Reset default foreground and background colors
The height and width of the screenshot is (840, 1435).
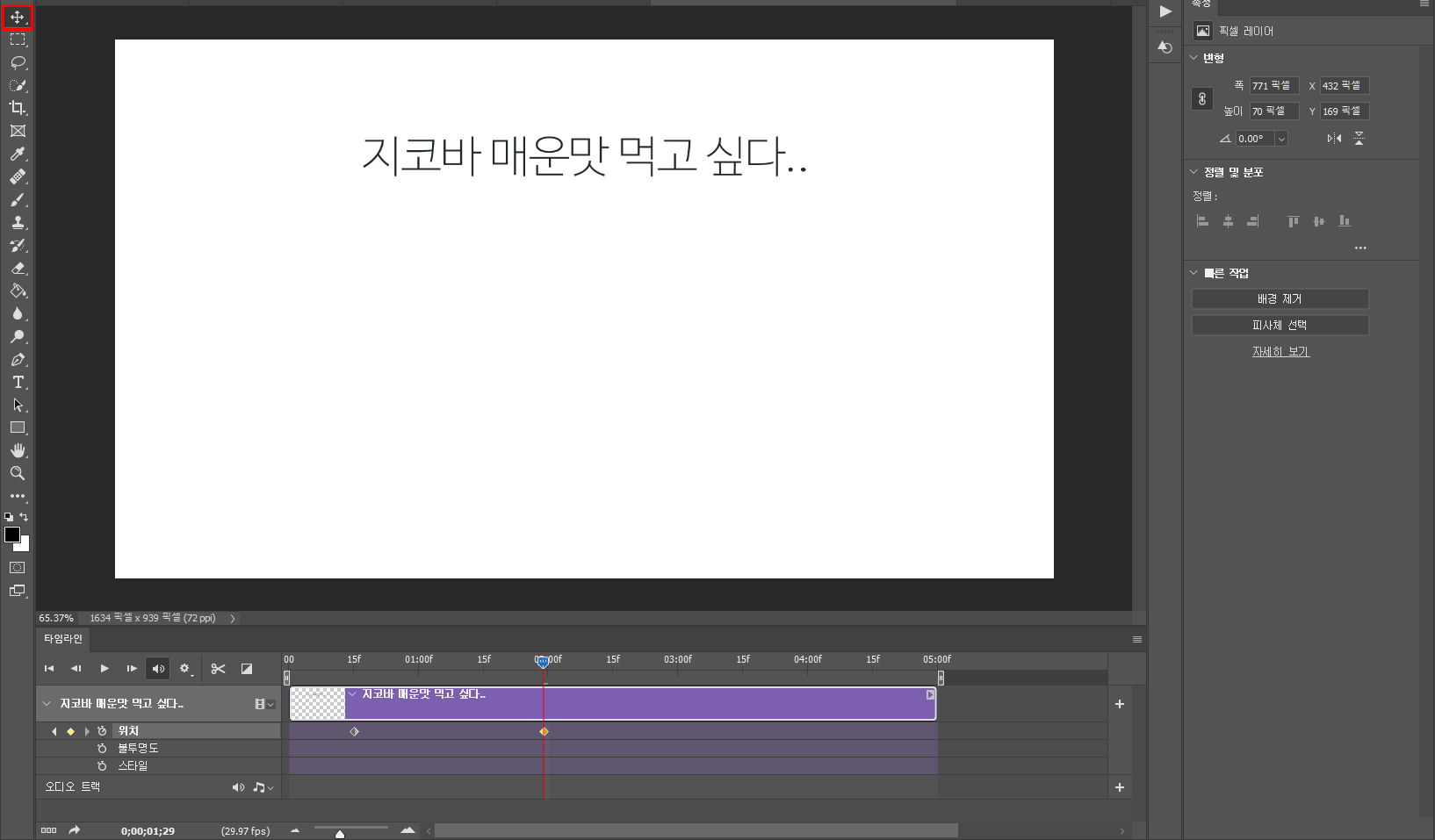(x=9, y=517)
